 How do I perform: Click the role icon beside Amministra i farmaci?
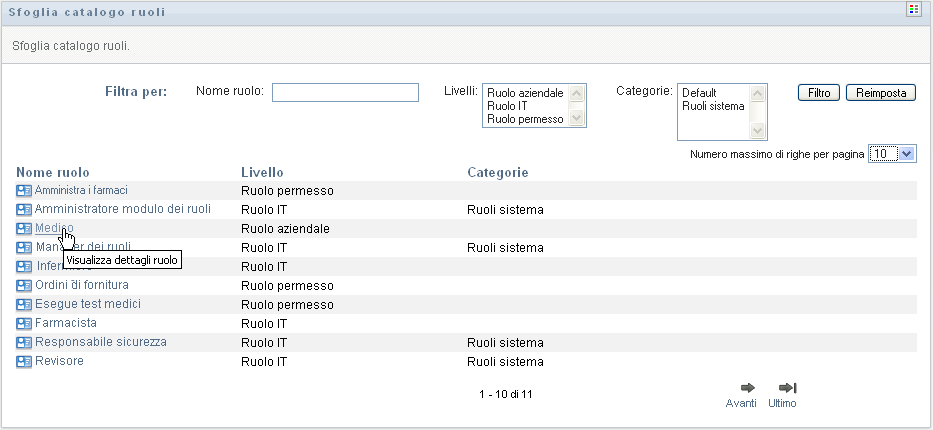click(24, 190)
